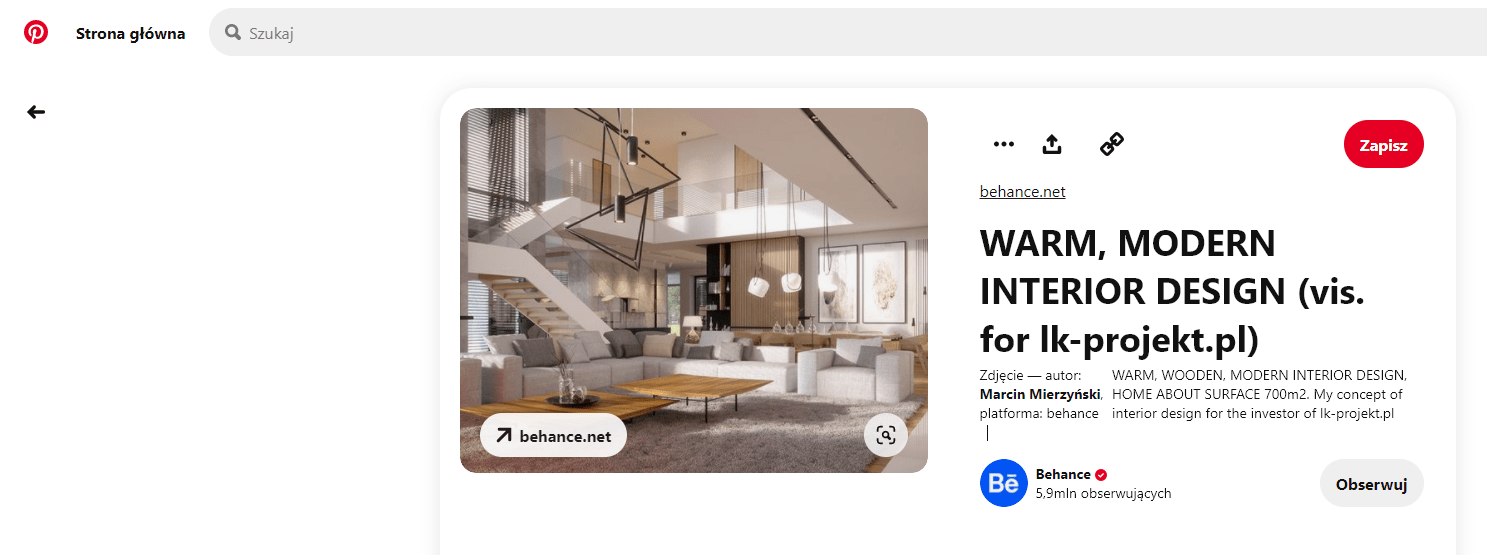
Task: Share the pin via upload icon
Action: (1052, 144)
